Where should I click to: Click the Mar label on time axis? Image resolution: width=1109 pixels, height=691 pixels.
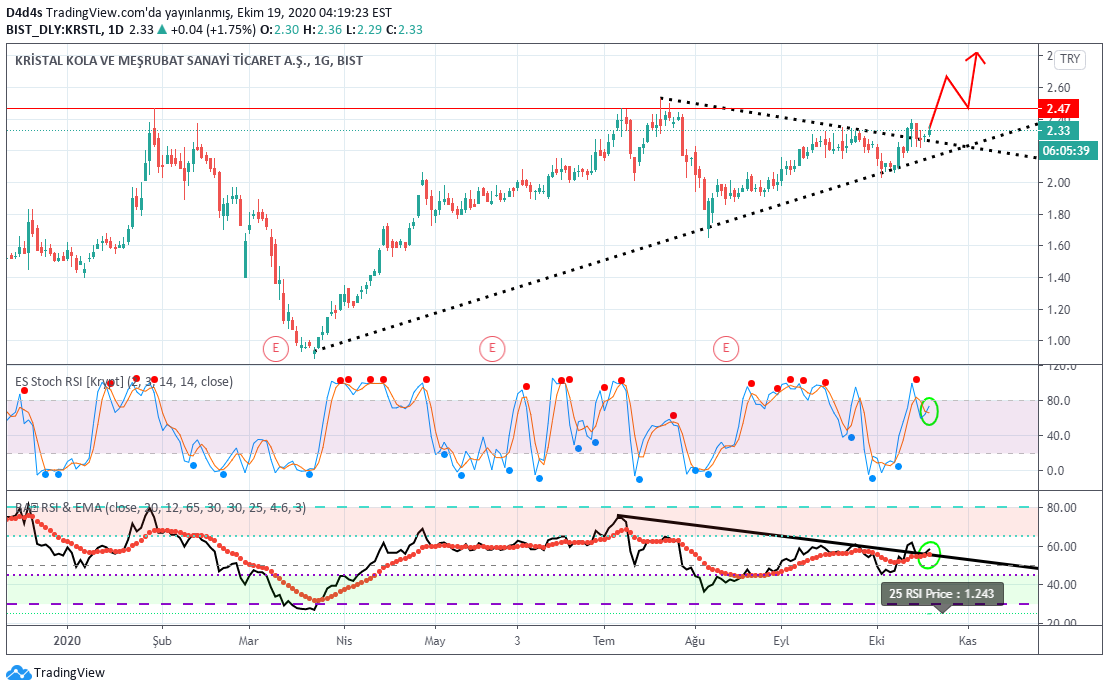coord(248,641)
